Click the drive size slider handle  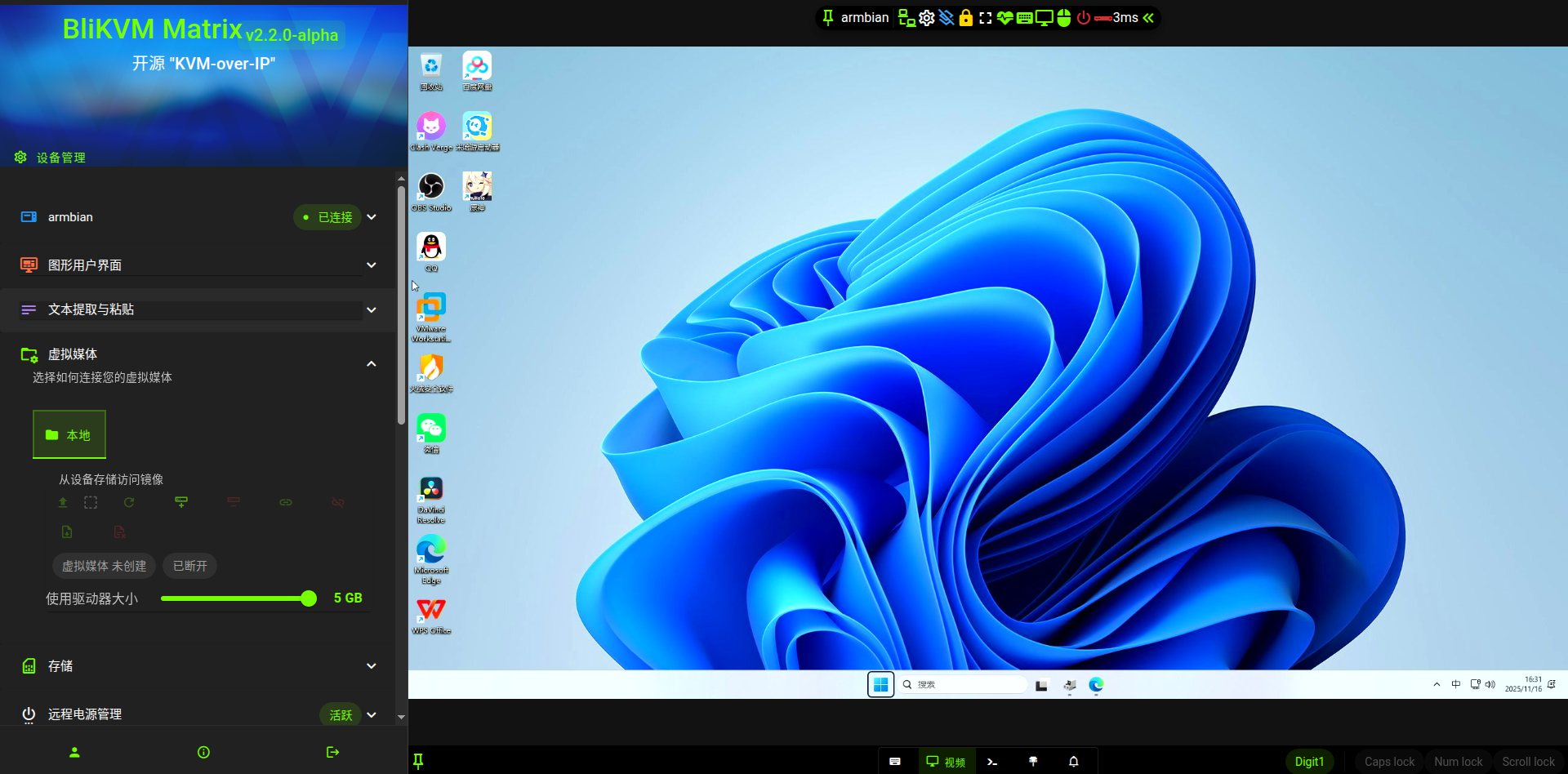point(309,598)
